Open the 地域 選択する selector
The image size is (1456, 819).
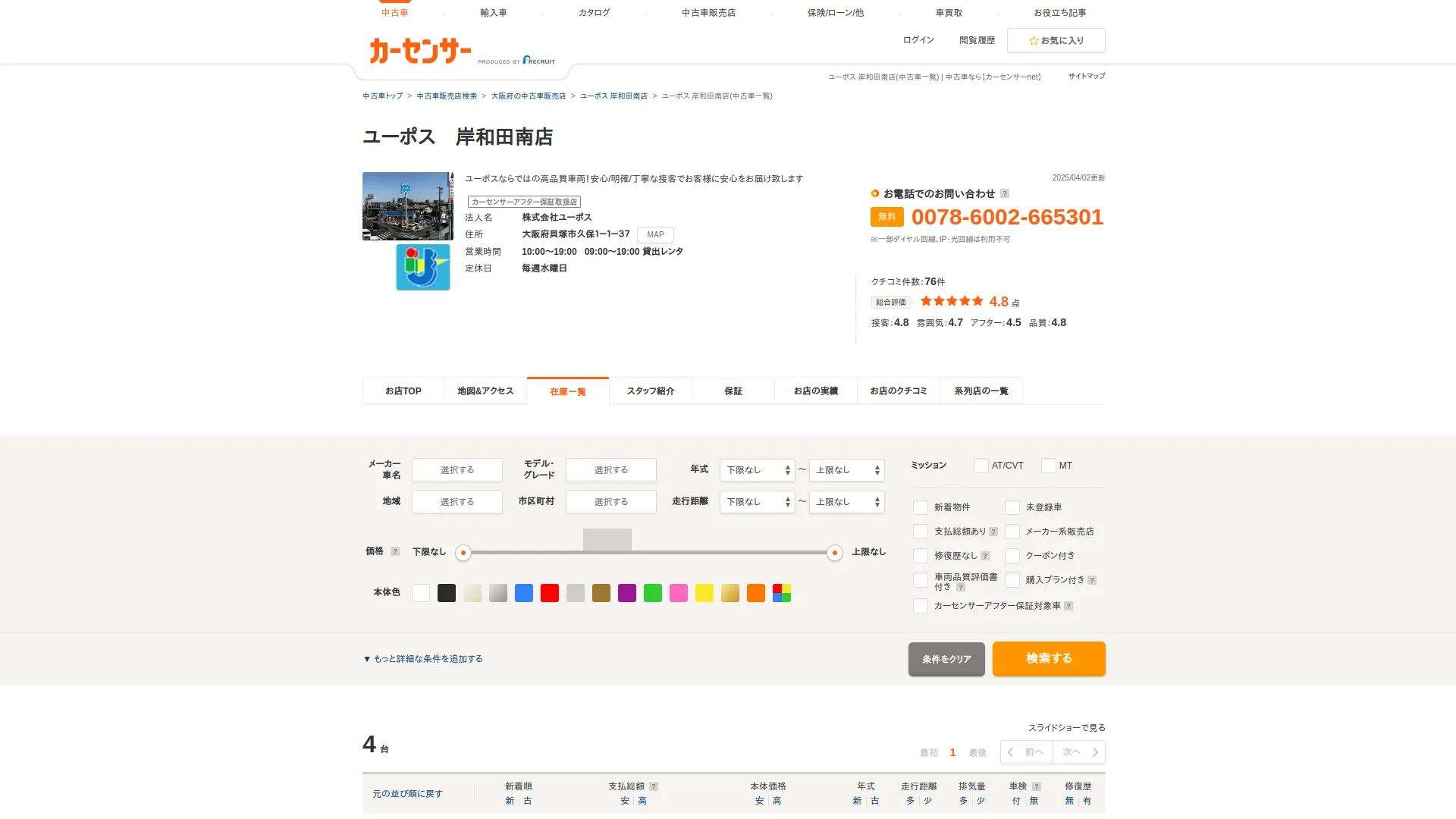tap(457, 502)
